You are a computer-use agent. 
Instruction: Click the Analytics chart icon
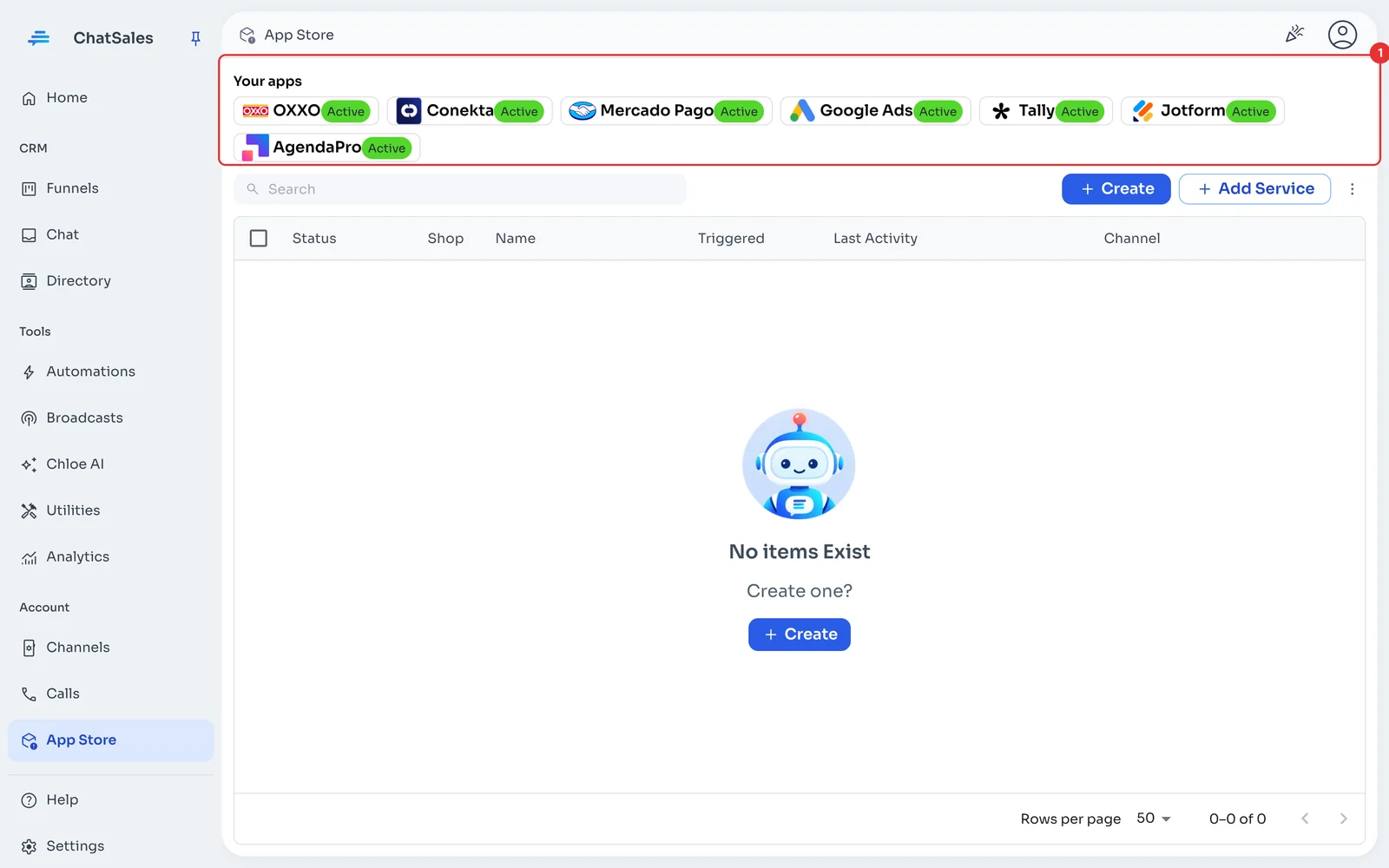coord(29,557)
